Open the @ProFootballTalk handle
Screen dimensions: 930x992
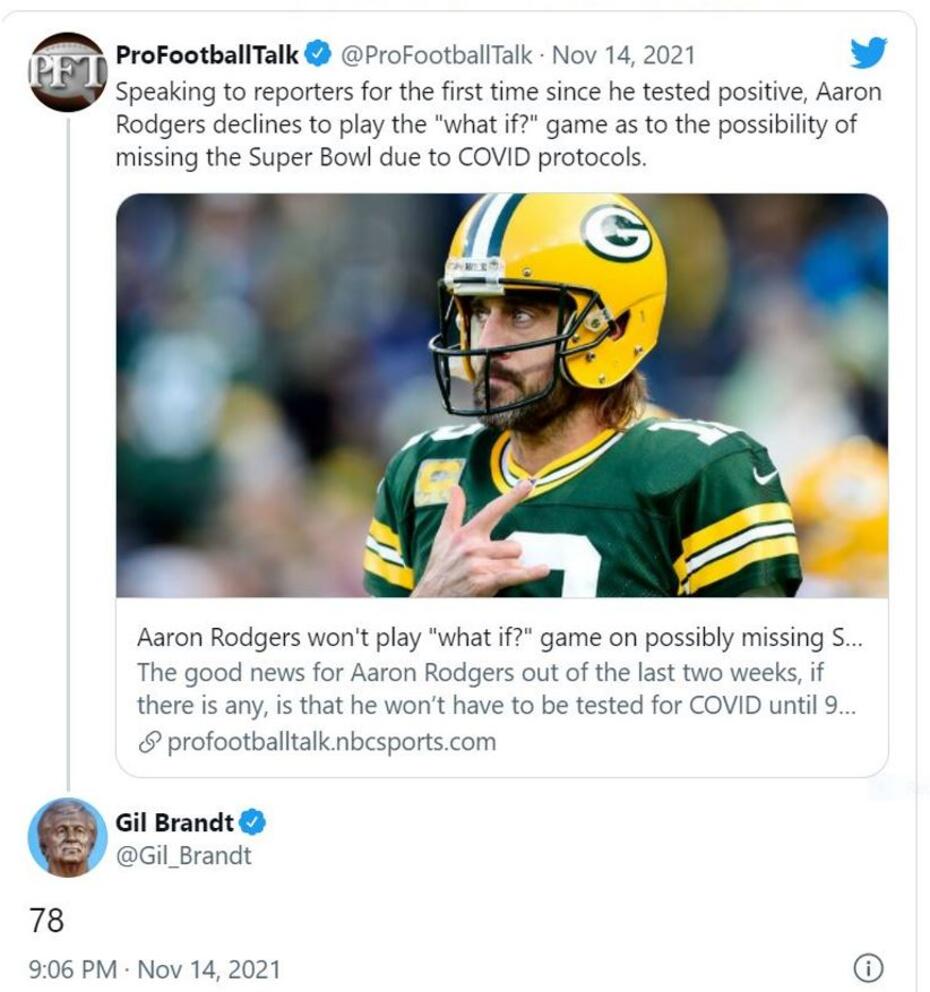[x=438, y=53]
